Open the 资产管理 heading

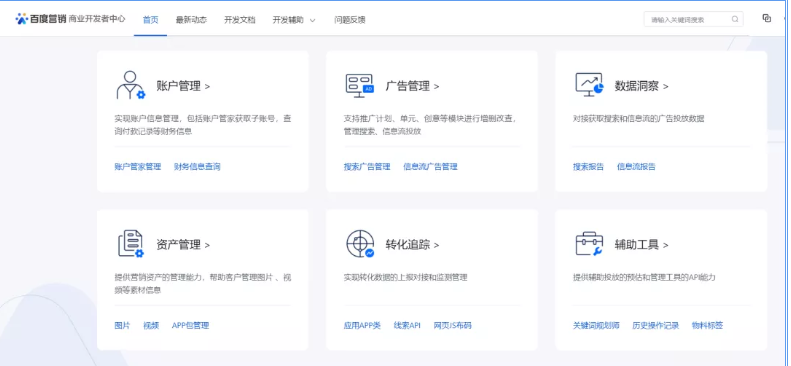pyautogui.click(x=183, y=245)
